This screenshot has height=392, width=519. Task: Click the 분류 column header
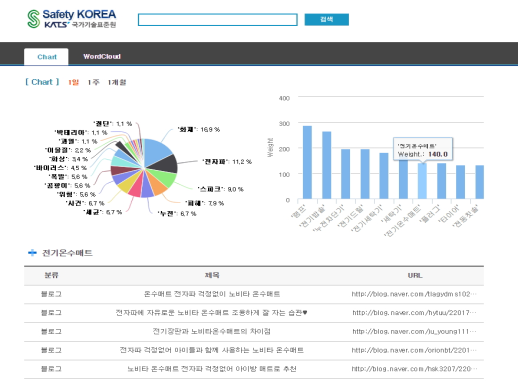[x=51, y=275]
